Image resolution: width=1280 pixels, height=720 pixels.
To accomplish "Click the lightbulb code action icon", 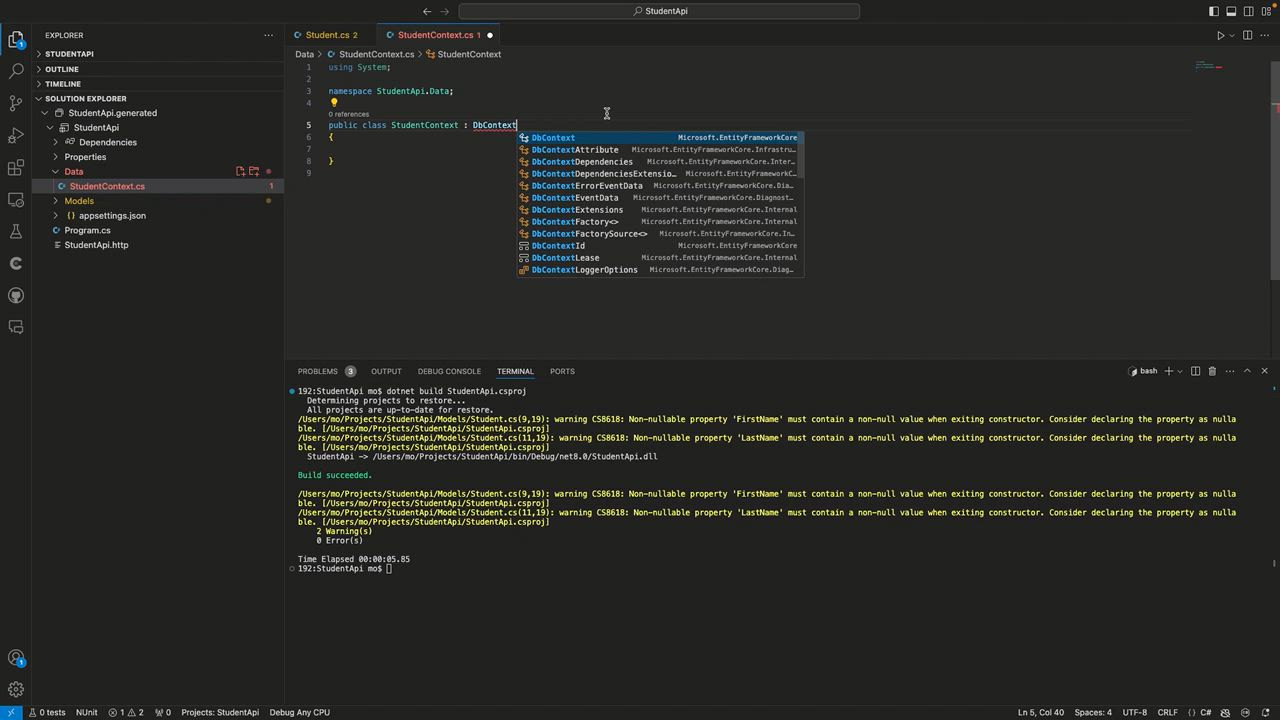I will 334,102.
